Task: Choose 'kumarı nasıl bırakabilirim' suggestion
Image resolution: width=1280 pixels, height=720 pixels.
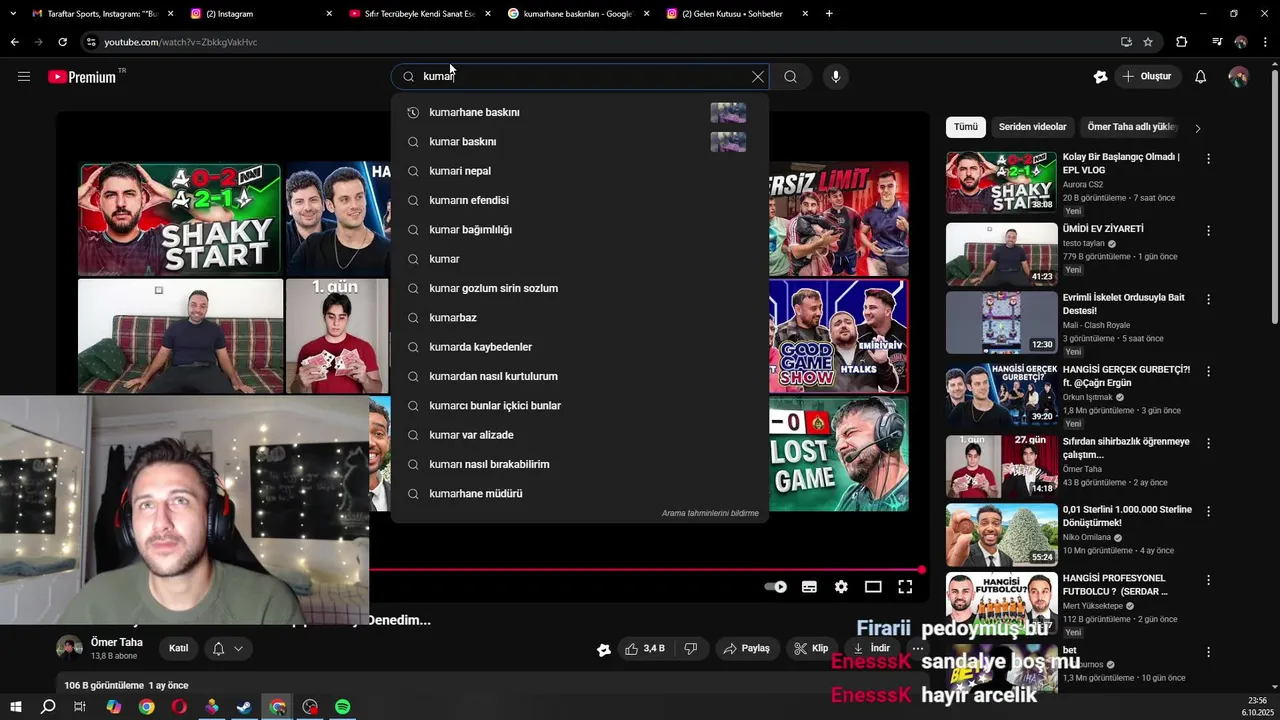Action: (x=580, y=464)
